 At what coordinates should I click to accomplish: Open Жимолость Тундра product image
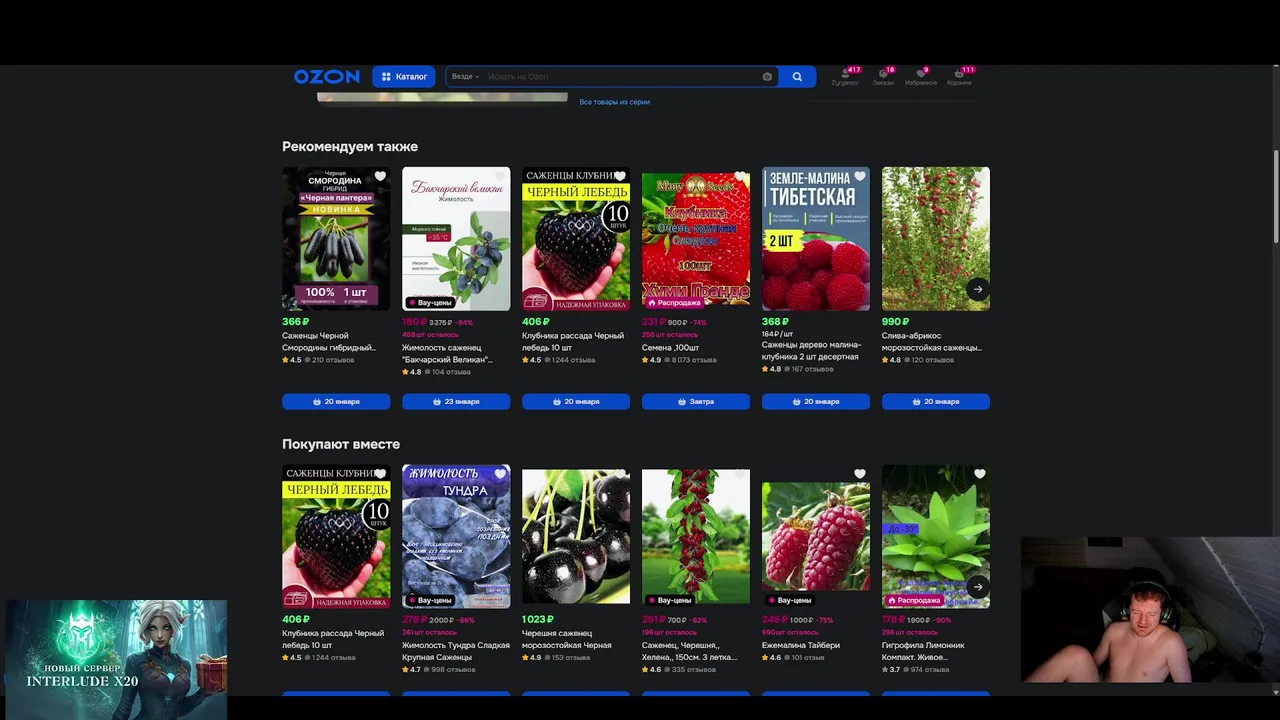pos(456,536)
